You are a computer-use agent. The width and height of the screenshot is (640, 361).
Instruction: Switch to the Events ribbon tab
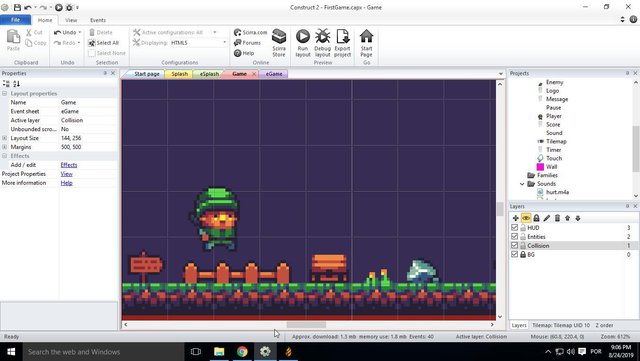(98, 20)
